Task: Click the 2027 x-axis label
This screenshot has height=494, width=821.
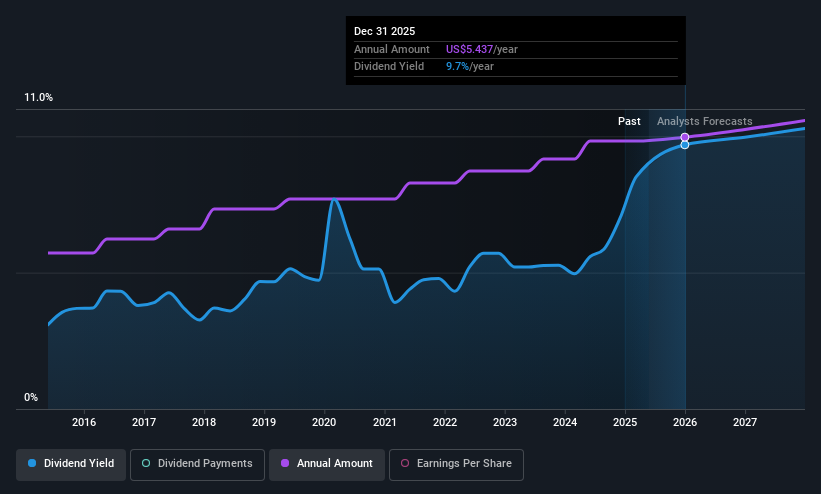Action: (745, 422)
